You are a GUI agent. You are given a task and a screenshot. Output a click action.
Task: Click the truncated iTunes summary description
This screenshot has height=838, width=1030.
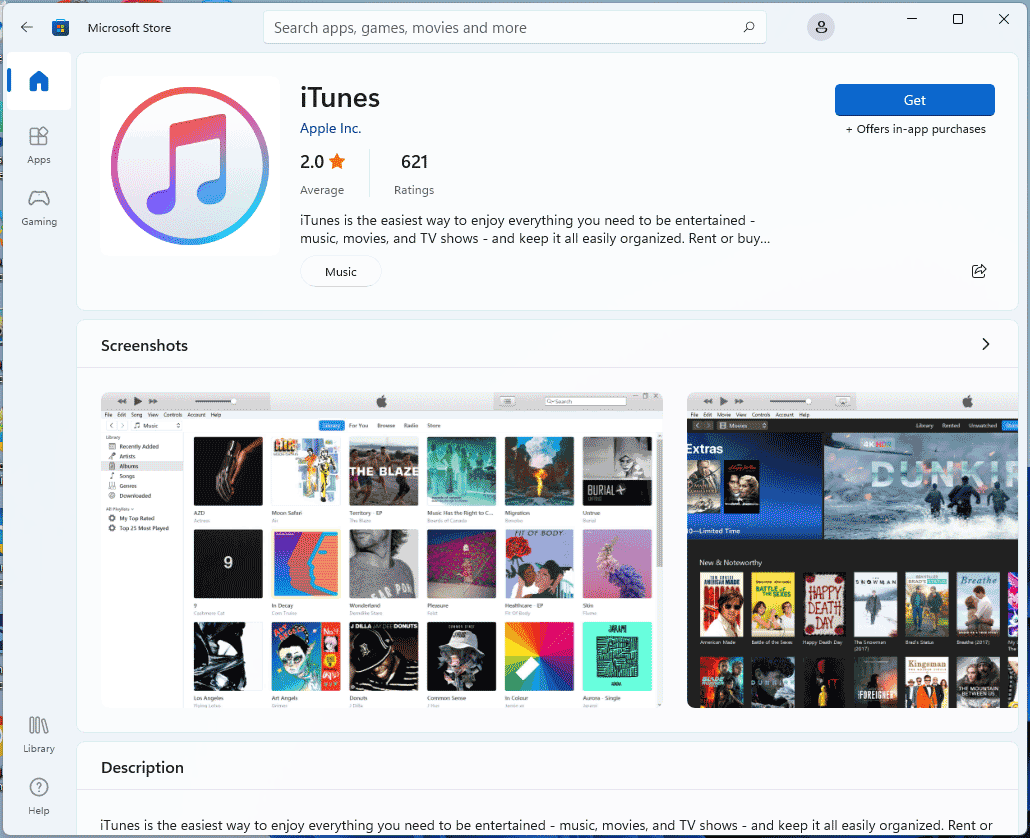[535, 229]
